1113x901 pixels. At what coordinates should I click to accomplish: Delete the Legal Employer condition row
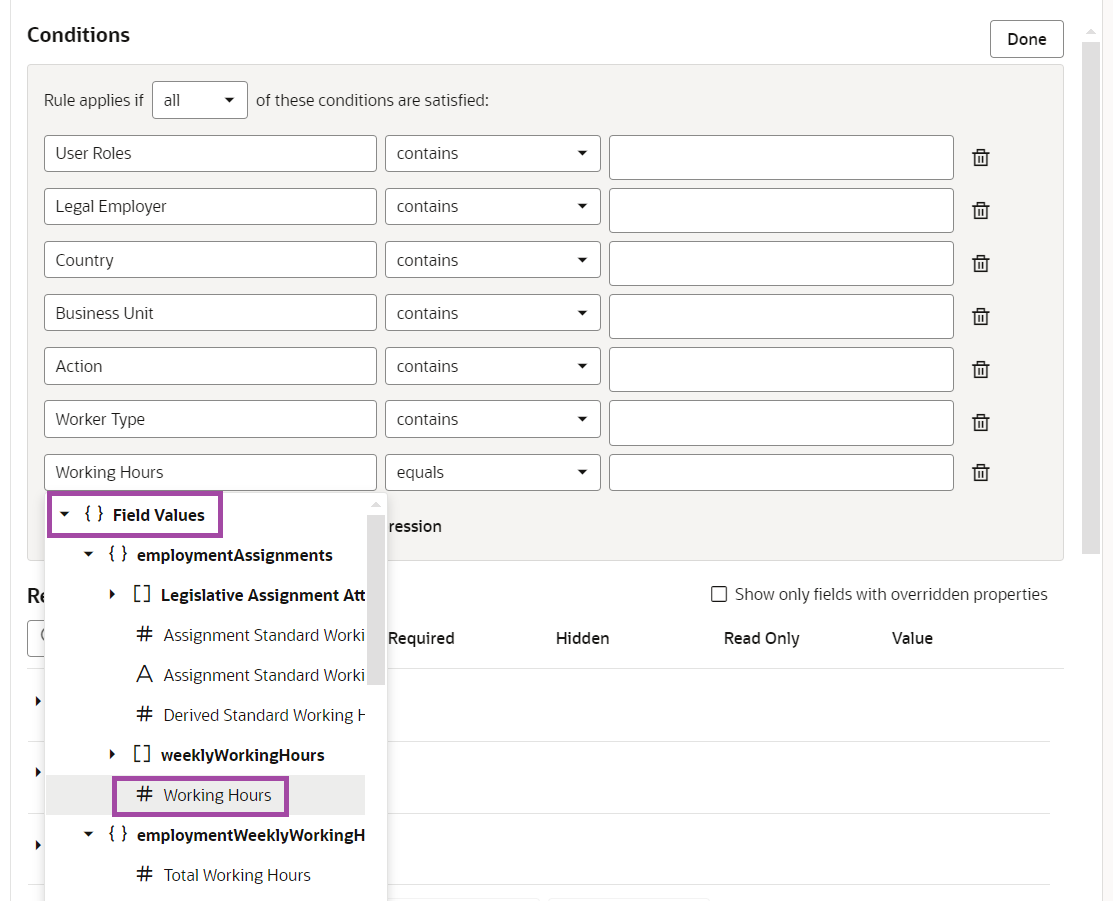tap(981, 211)
